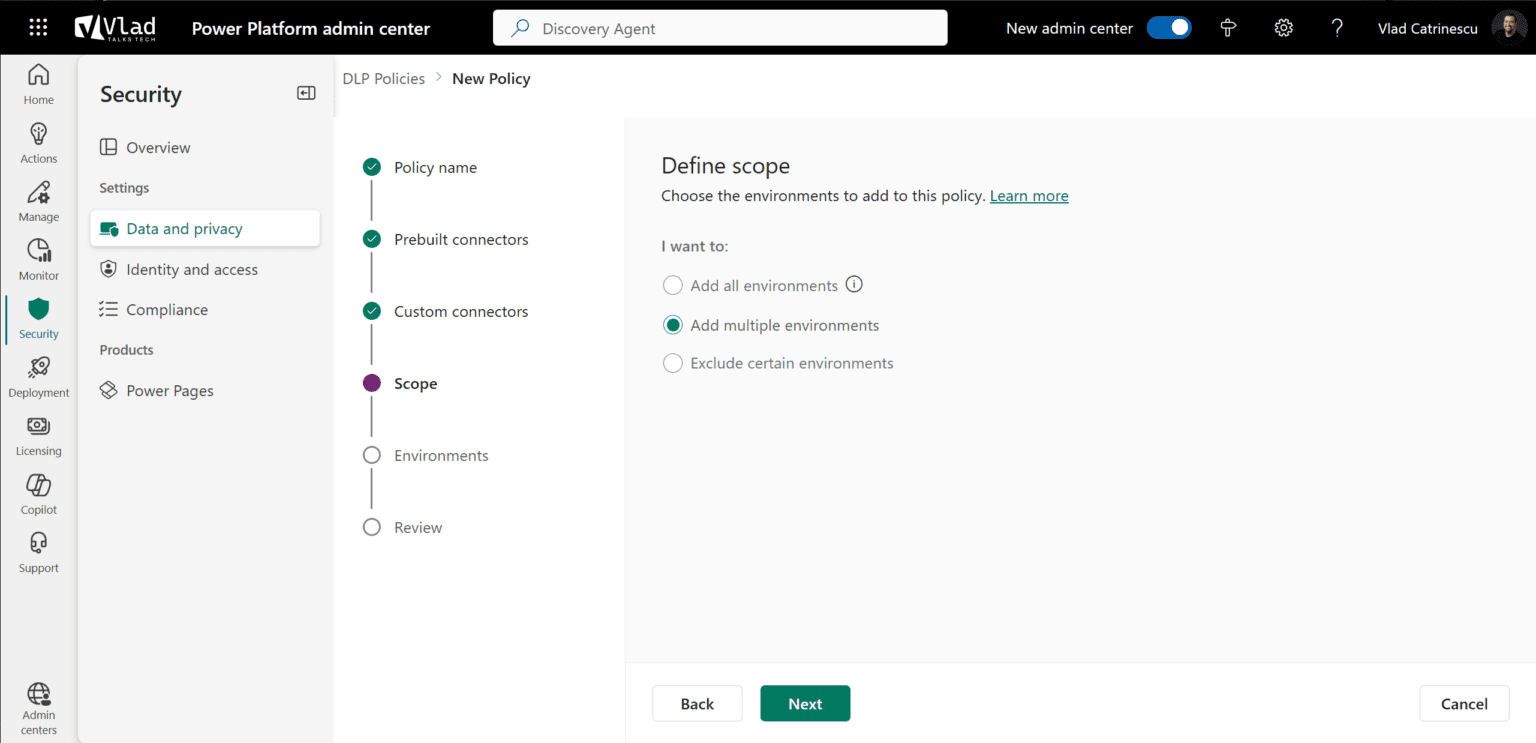Click Next to continue to Environments
The height and width of the screenshot is (743, 1536).
click(x=805, y=703)
